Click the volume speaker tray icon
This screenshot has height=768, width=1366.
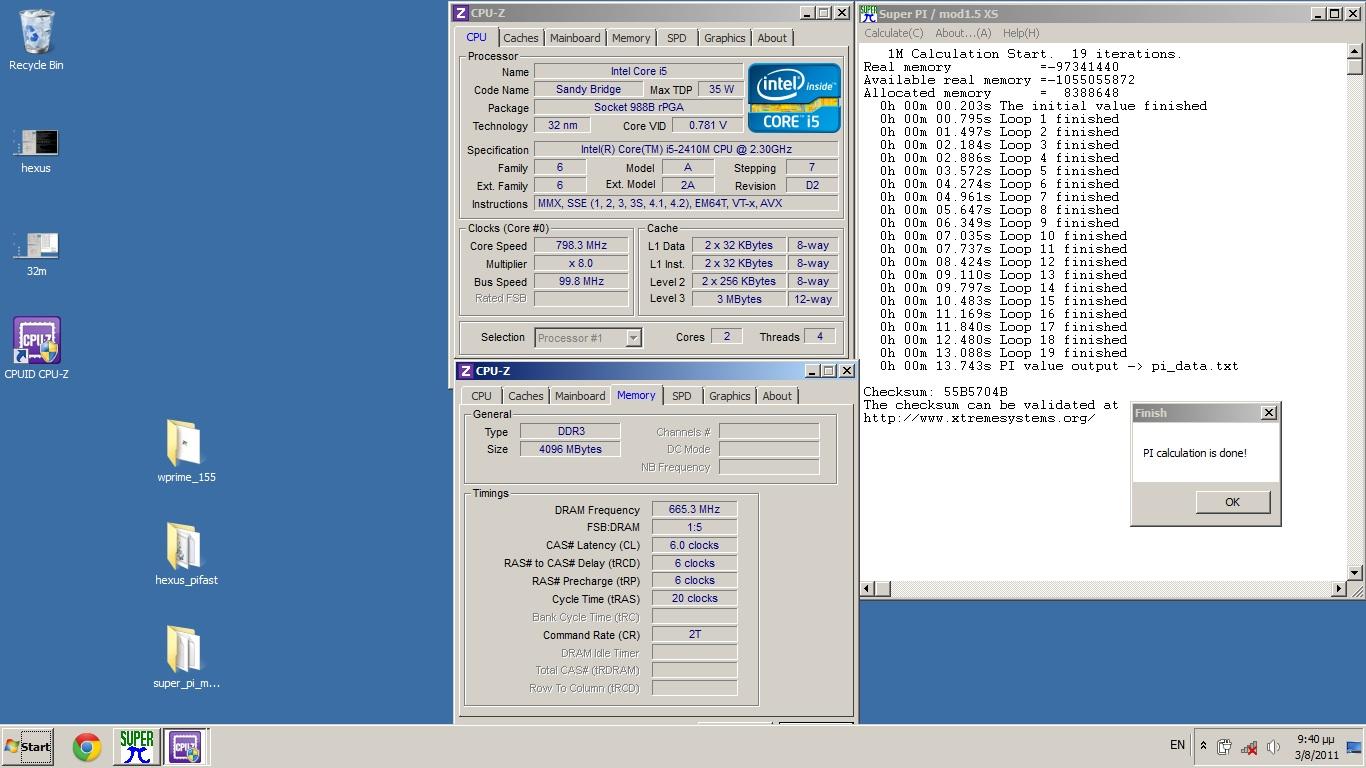point(1273,747)
